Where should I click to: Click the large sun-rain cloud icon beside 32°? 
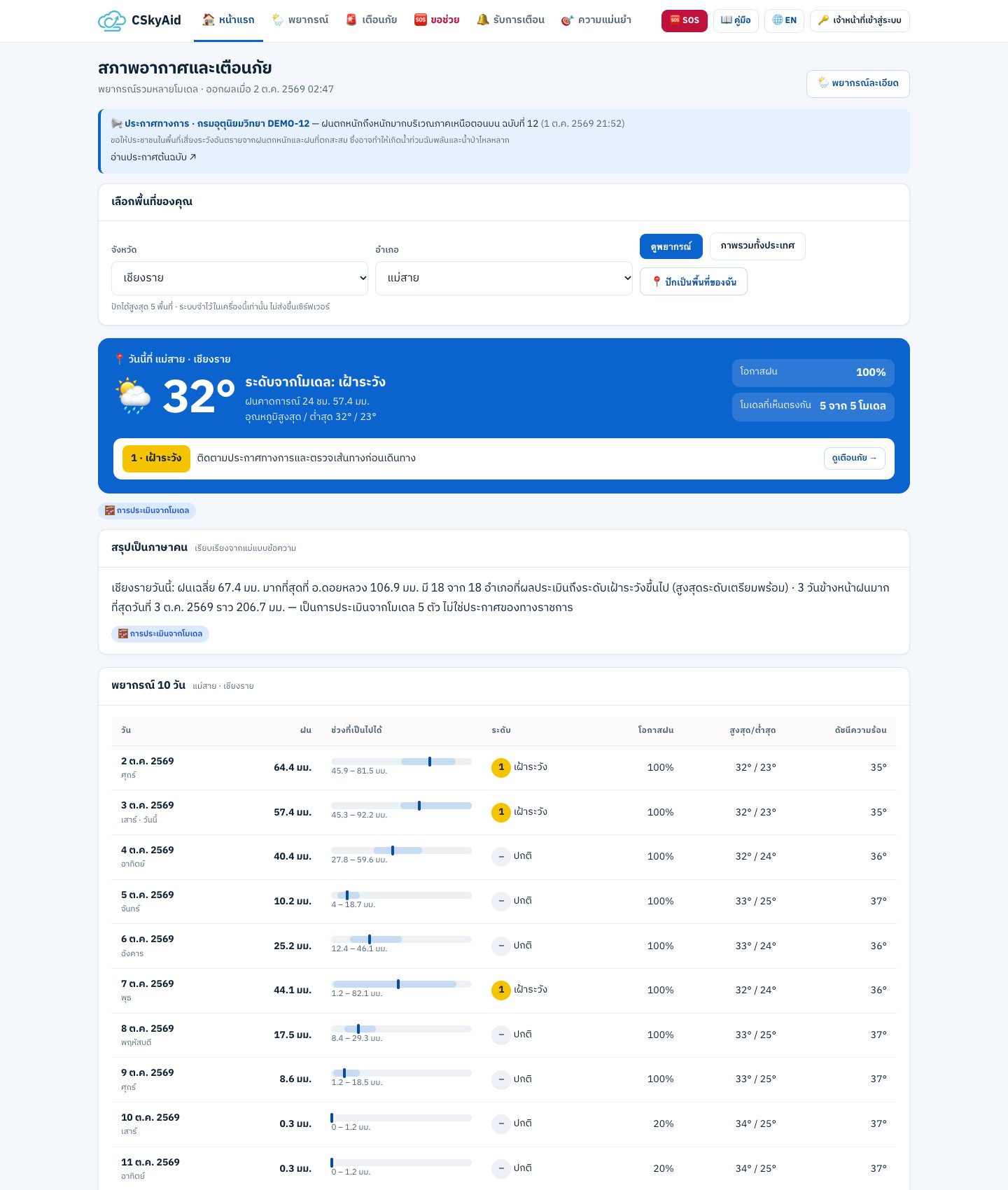click(133, 396)
